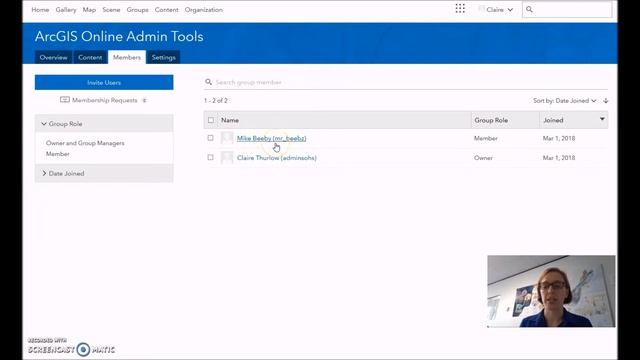Check the Claire Thurlow row checkbox
This screenshot has width=640, height=360.
pyautogui.click(x=210, y=157)
